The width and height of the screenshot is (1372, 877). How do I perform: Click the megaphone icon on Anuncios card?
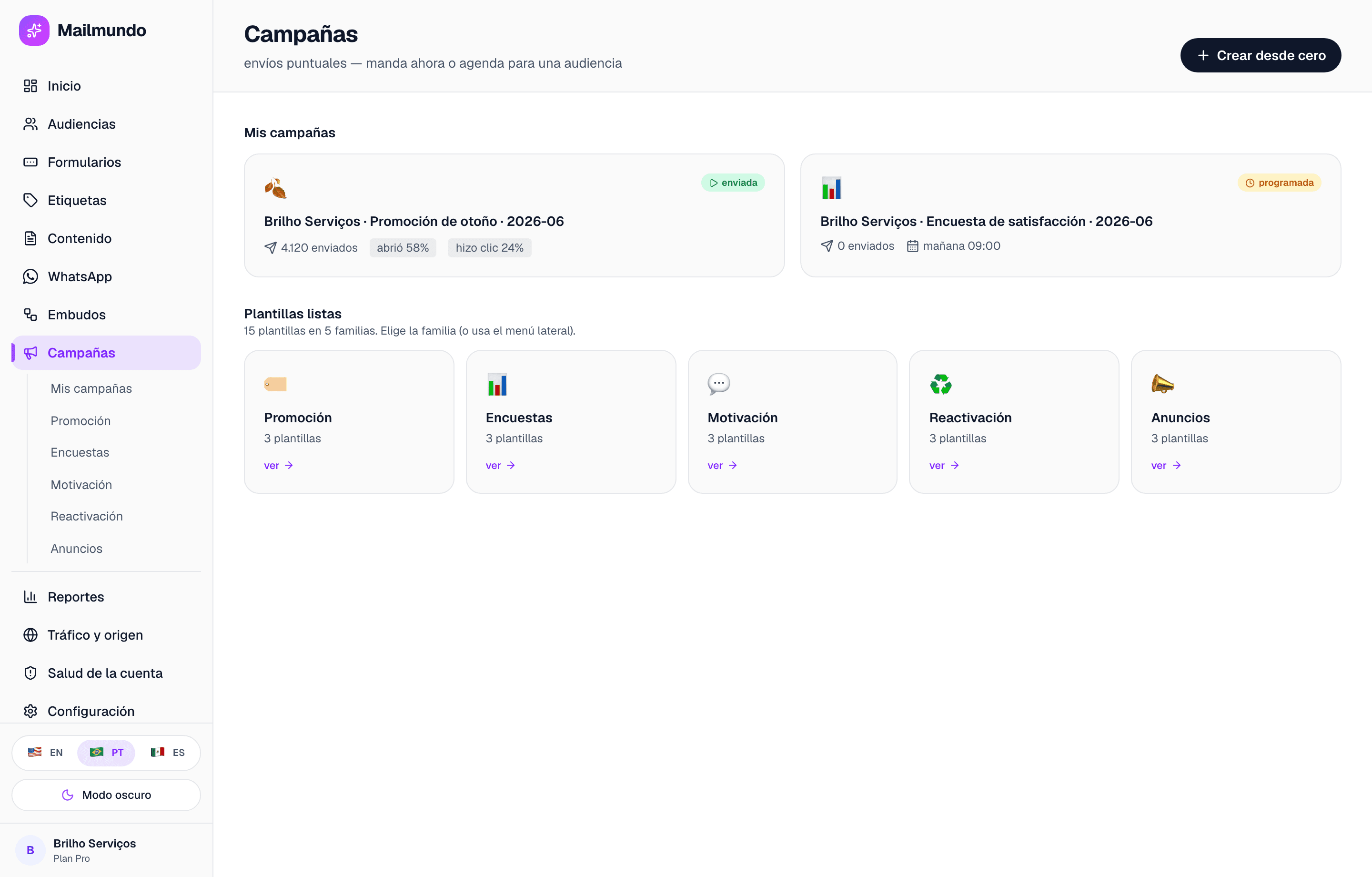point(1162,384)
